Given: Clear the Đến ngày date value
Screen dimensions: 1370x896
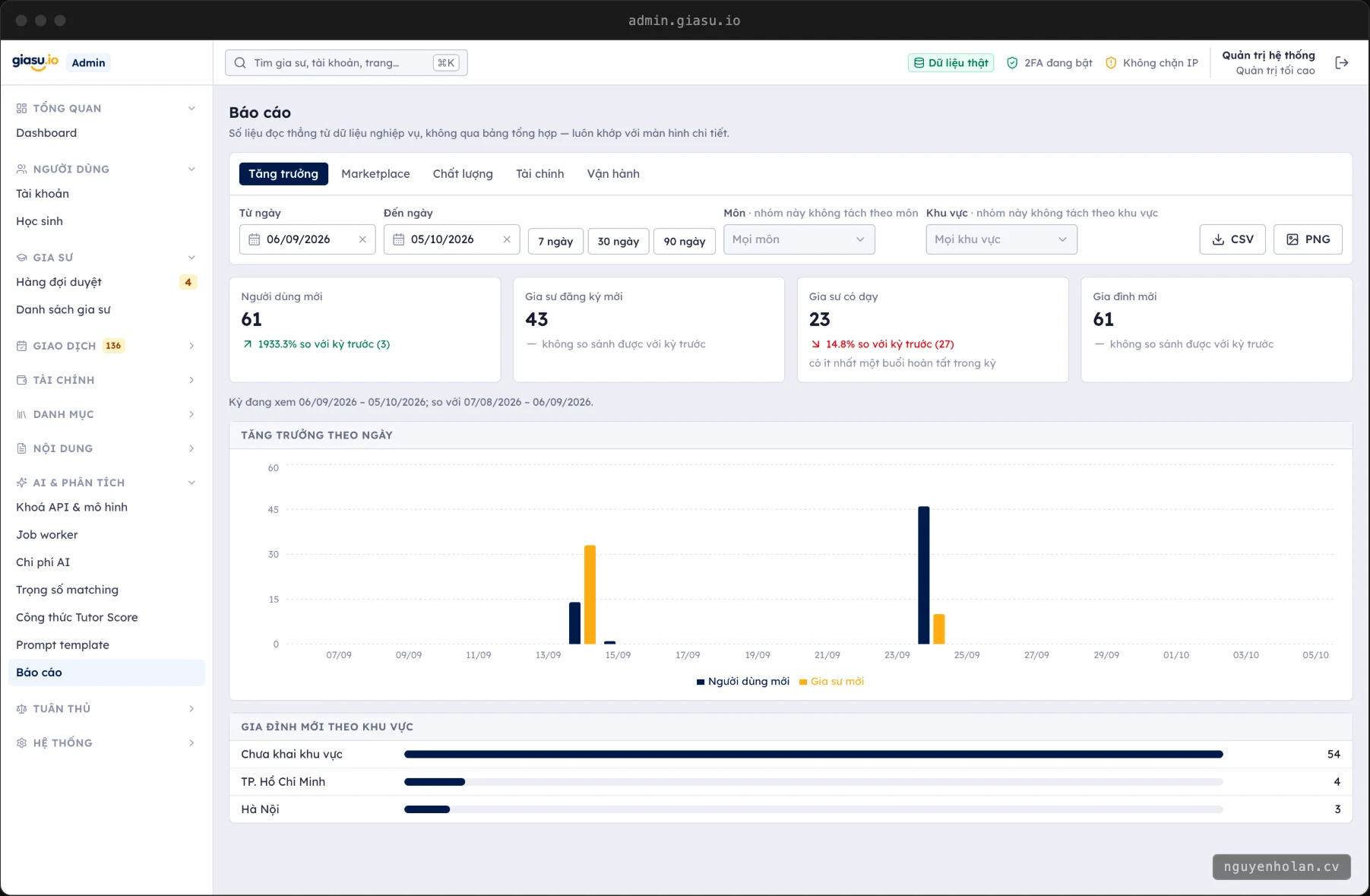Looking at the screenshot, I should tap(507, 239).
